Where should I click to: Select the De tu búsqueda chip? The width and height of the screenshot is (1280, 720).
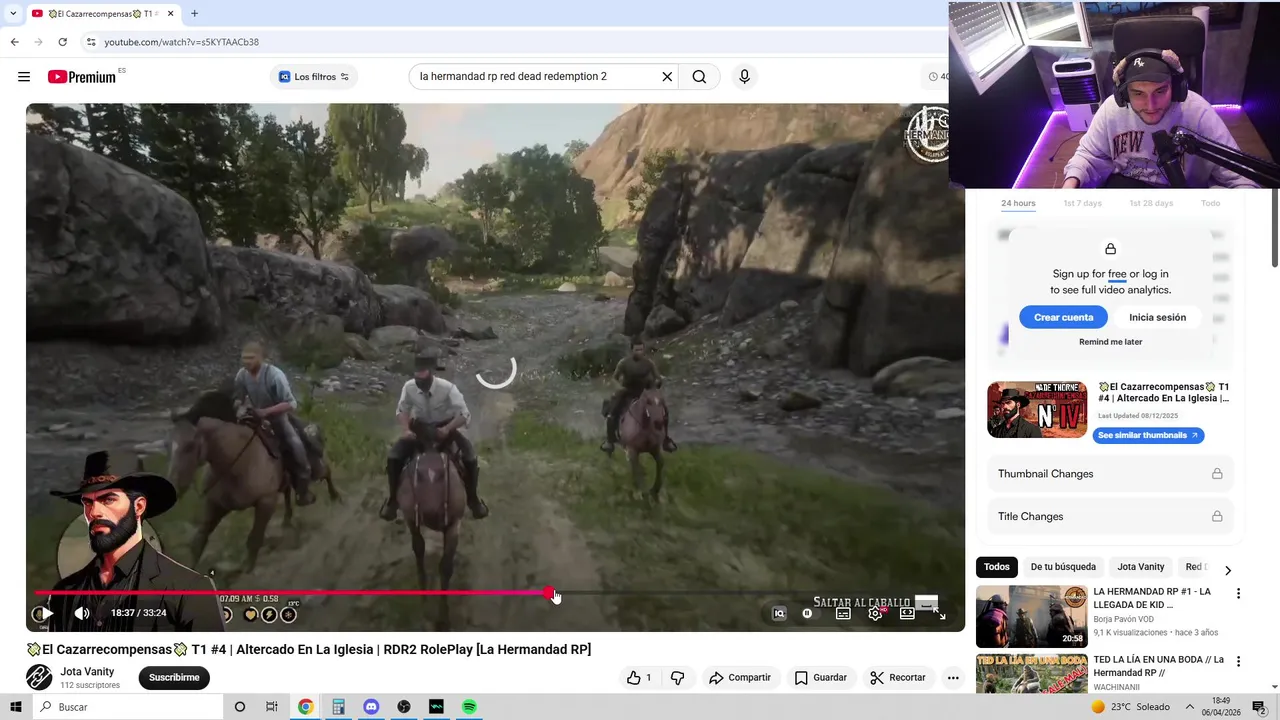coord(1063,567)
